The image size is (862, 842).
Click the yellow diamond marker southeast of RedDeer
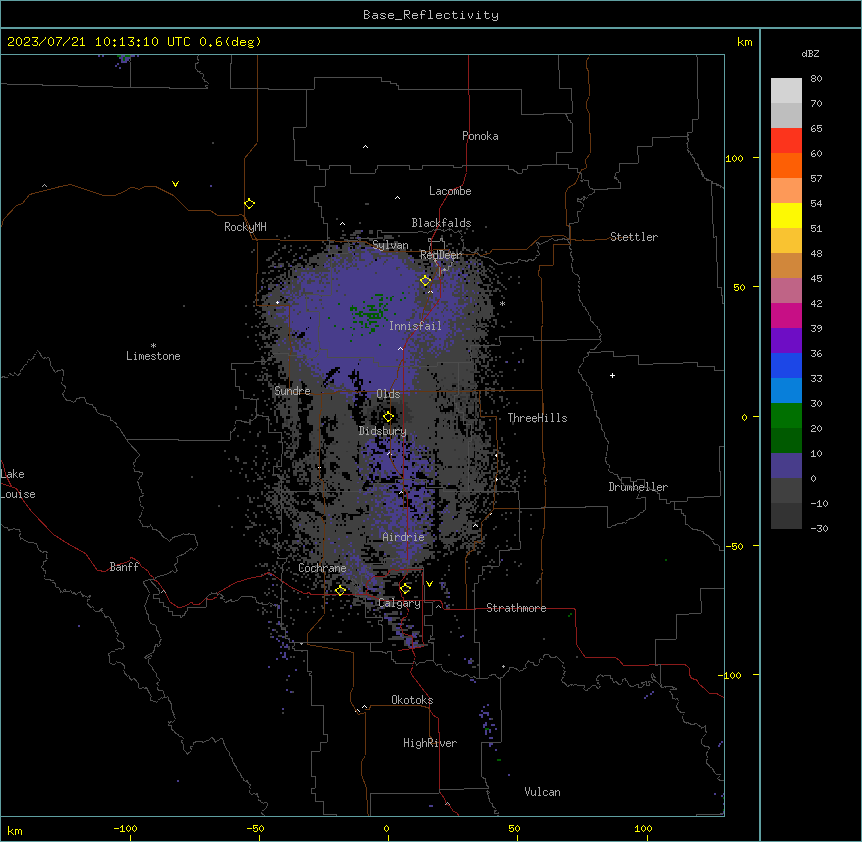426,281
